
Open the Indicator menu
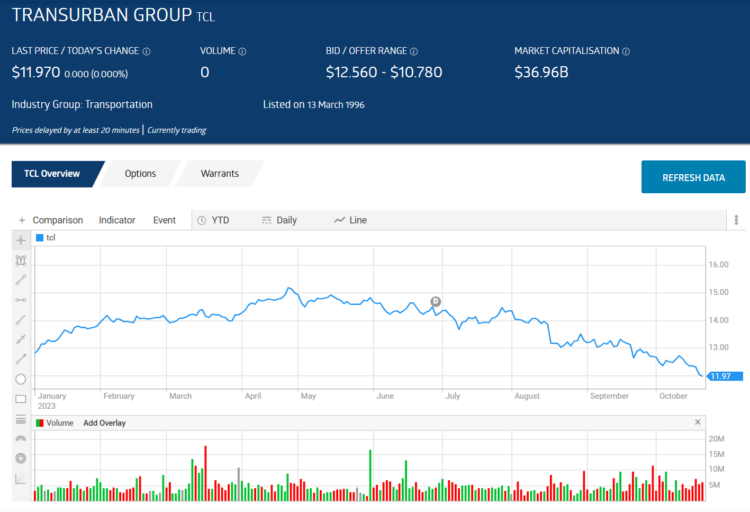pos(117,220)
